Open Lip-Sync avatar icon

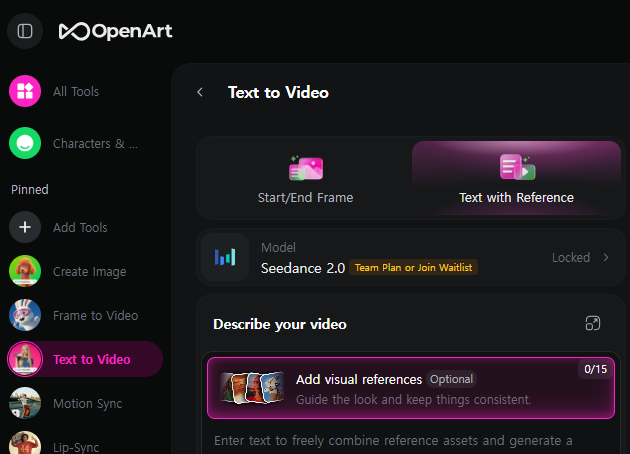[x=25, y=443]
